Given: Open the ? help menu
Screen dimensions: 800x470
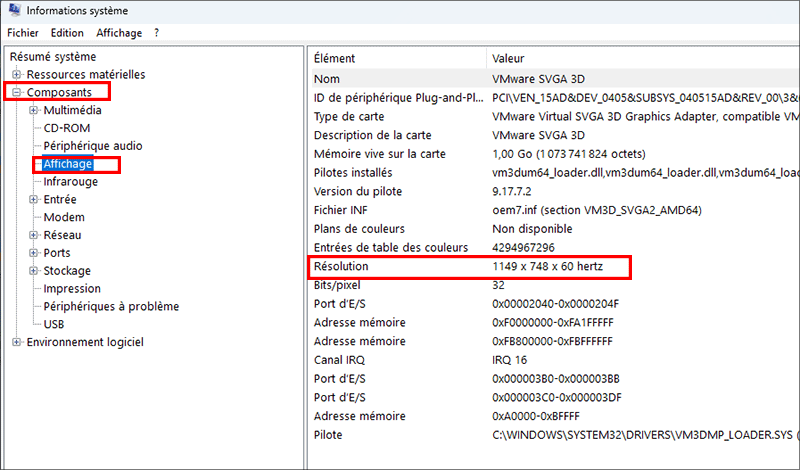Looking at the screenshot, I should 157,33.
